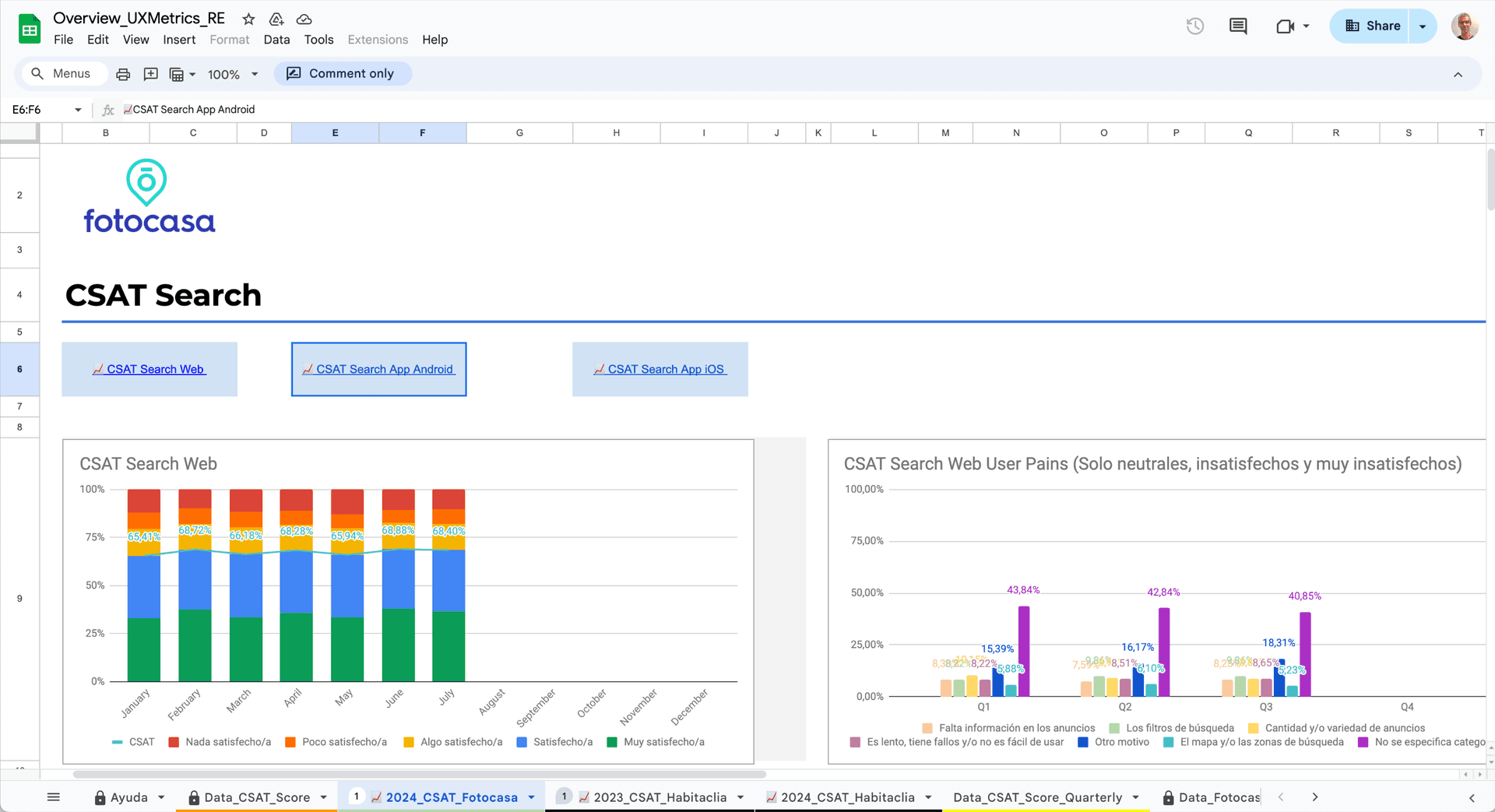This screenshot has height=812, width=1495.
Task: Follow the CSAT Search App iOS link
Action: 660,369
